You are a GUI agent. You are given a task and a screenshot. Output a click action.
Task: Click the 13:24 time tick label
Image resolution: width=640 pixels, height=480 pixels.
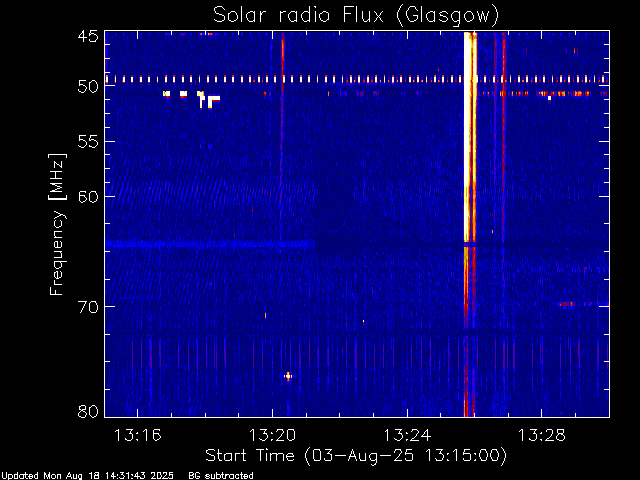coord(407,435)
